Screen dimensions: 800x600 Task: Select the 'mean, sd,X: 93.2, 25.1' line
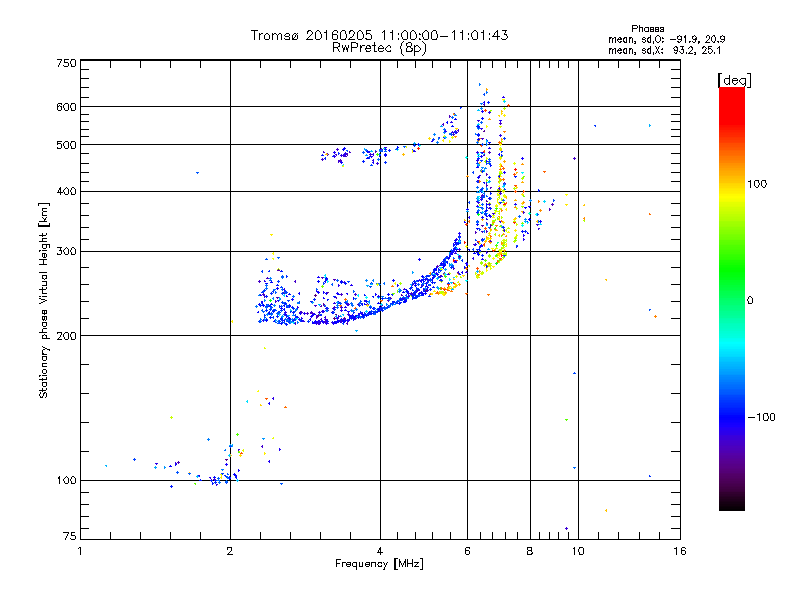(664, 50)
